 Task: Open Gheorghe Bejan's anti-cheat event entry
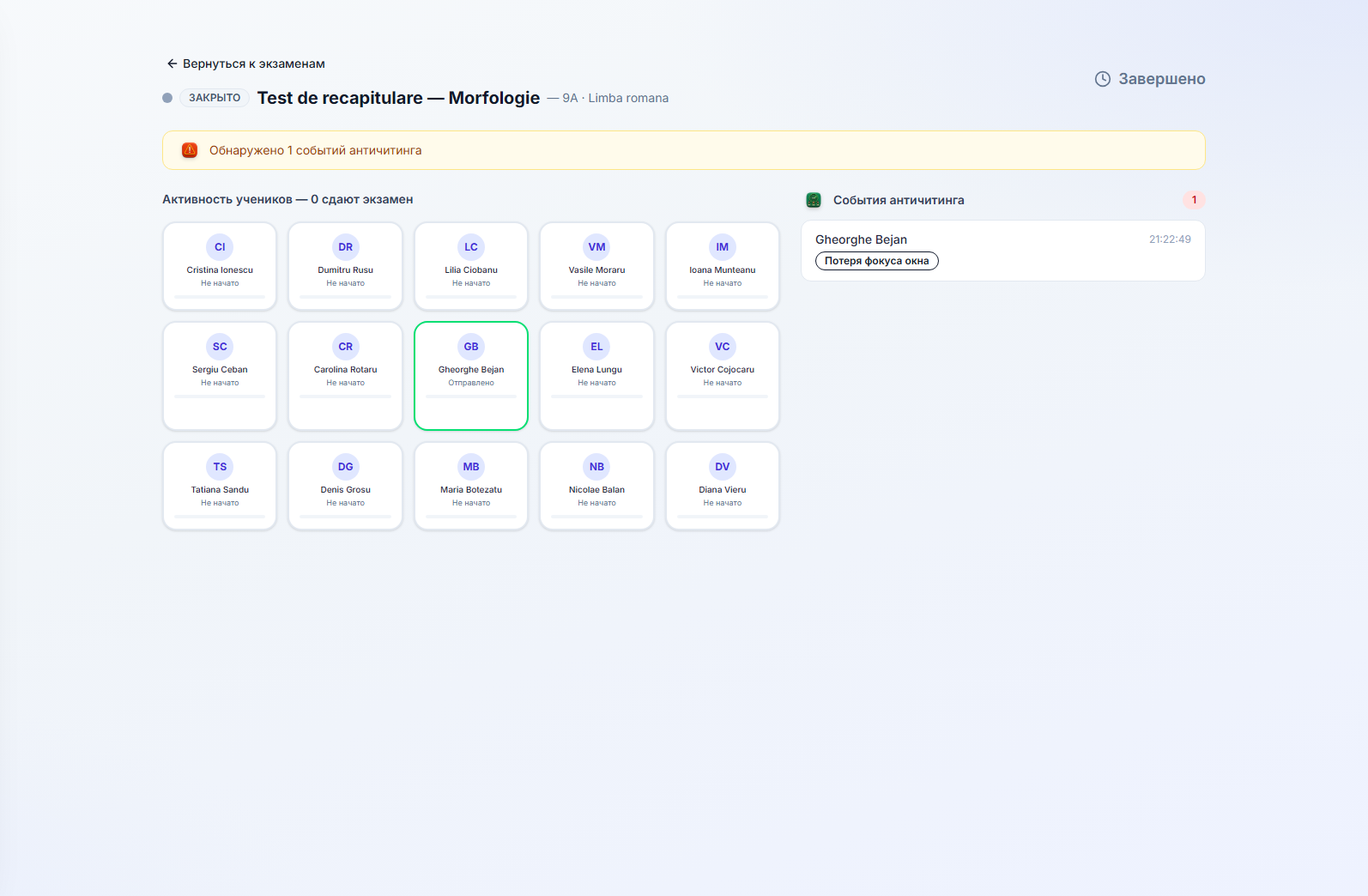(x=1003, y=251)
